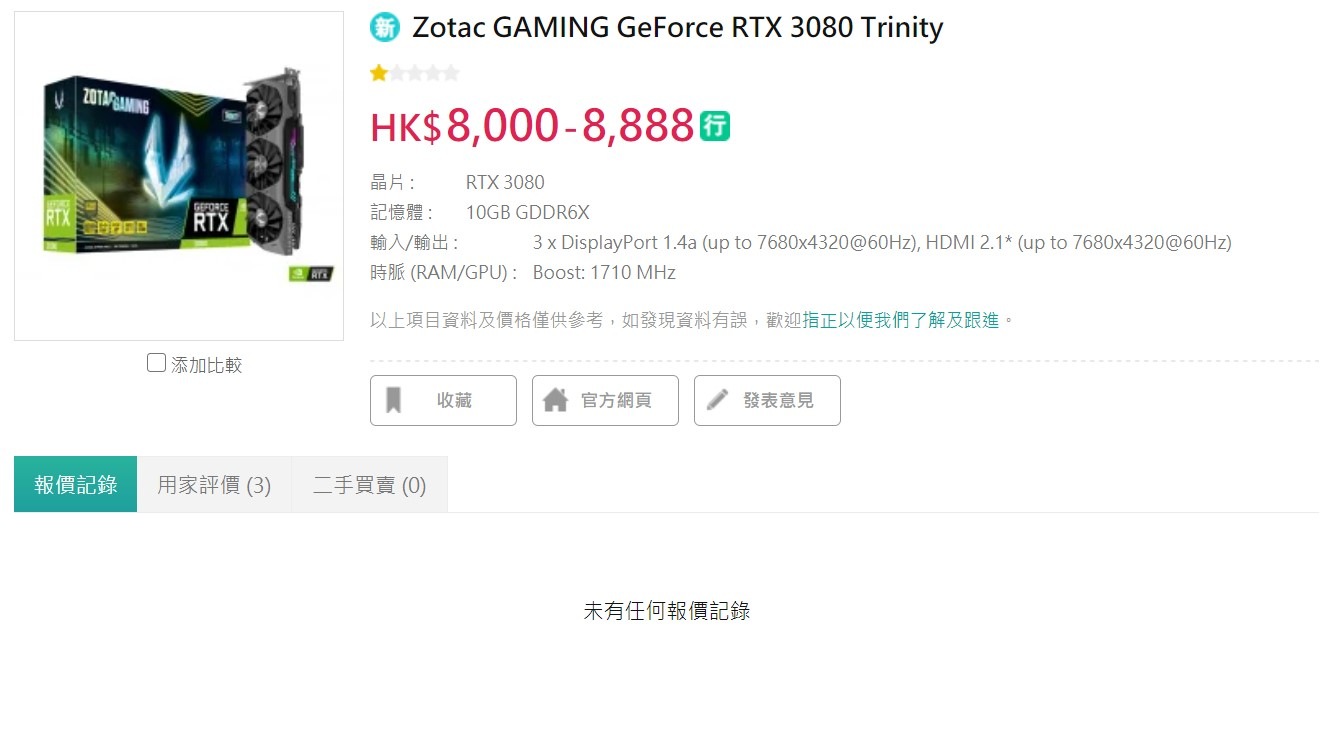Click the bookmark icon on 收藏 button
Viewport: 1336px width, 750px height.
pyautogui.click(x=394, y=400)
